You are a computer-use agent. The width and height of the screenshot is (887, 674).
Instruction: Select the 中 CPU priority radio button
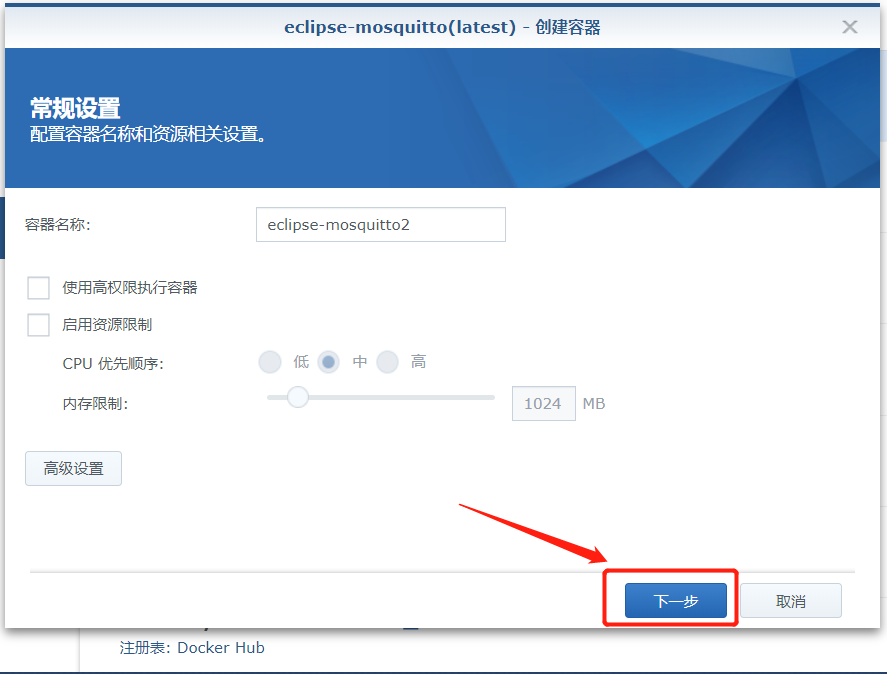tap(328, 362)
